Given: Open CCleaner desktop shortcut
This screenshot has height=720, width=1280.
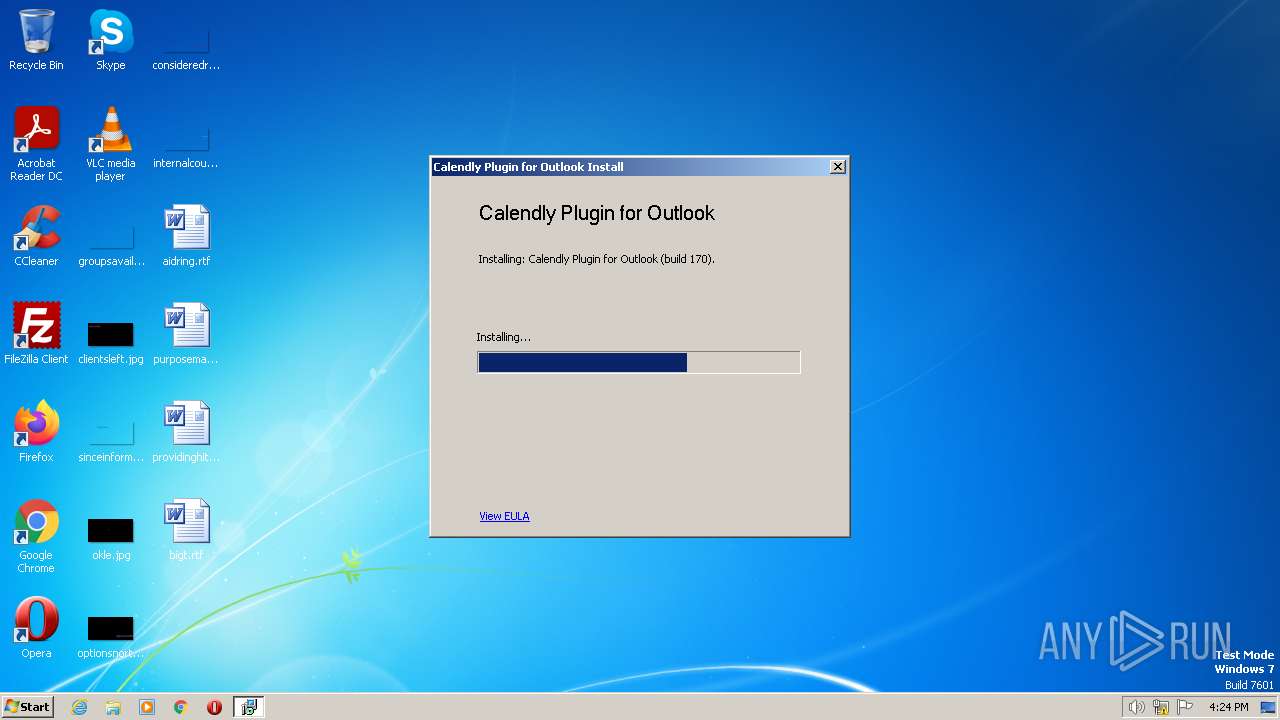Looking at the screenshot, I should [36, 236].
